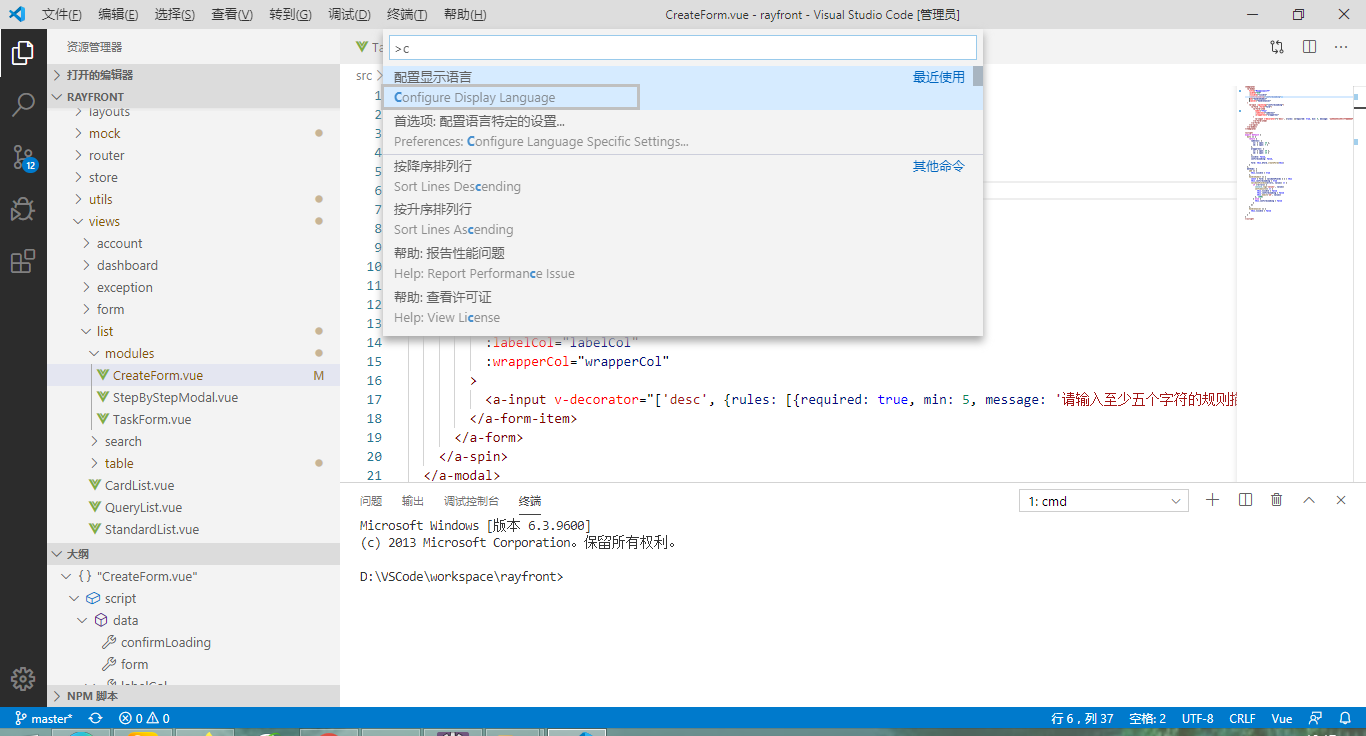Expand the account folder
The width and height of the screenshot is (1366, 736).
point(193,243)
